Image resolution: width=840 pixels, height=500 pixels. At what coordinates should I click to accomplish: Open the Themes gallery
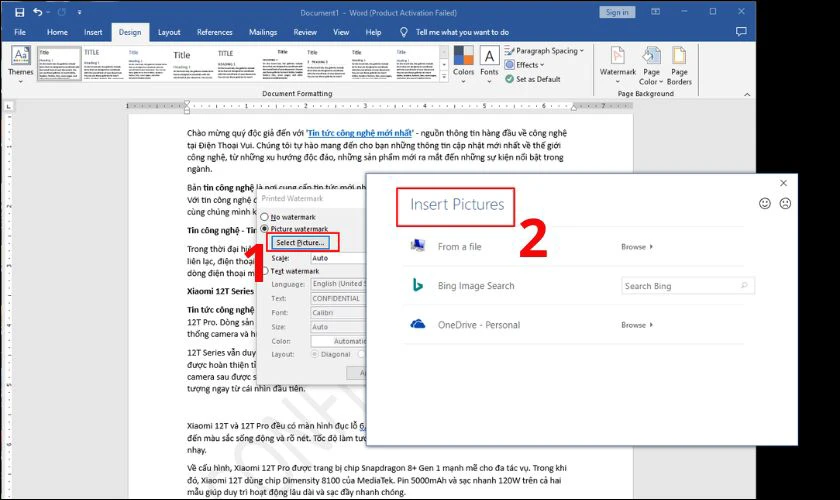tap(20, 64)
